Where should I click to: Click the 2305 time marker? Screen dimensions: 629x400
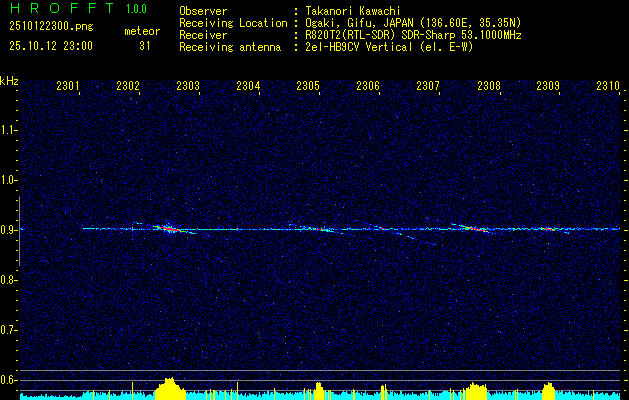(308, 85)
